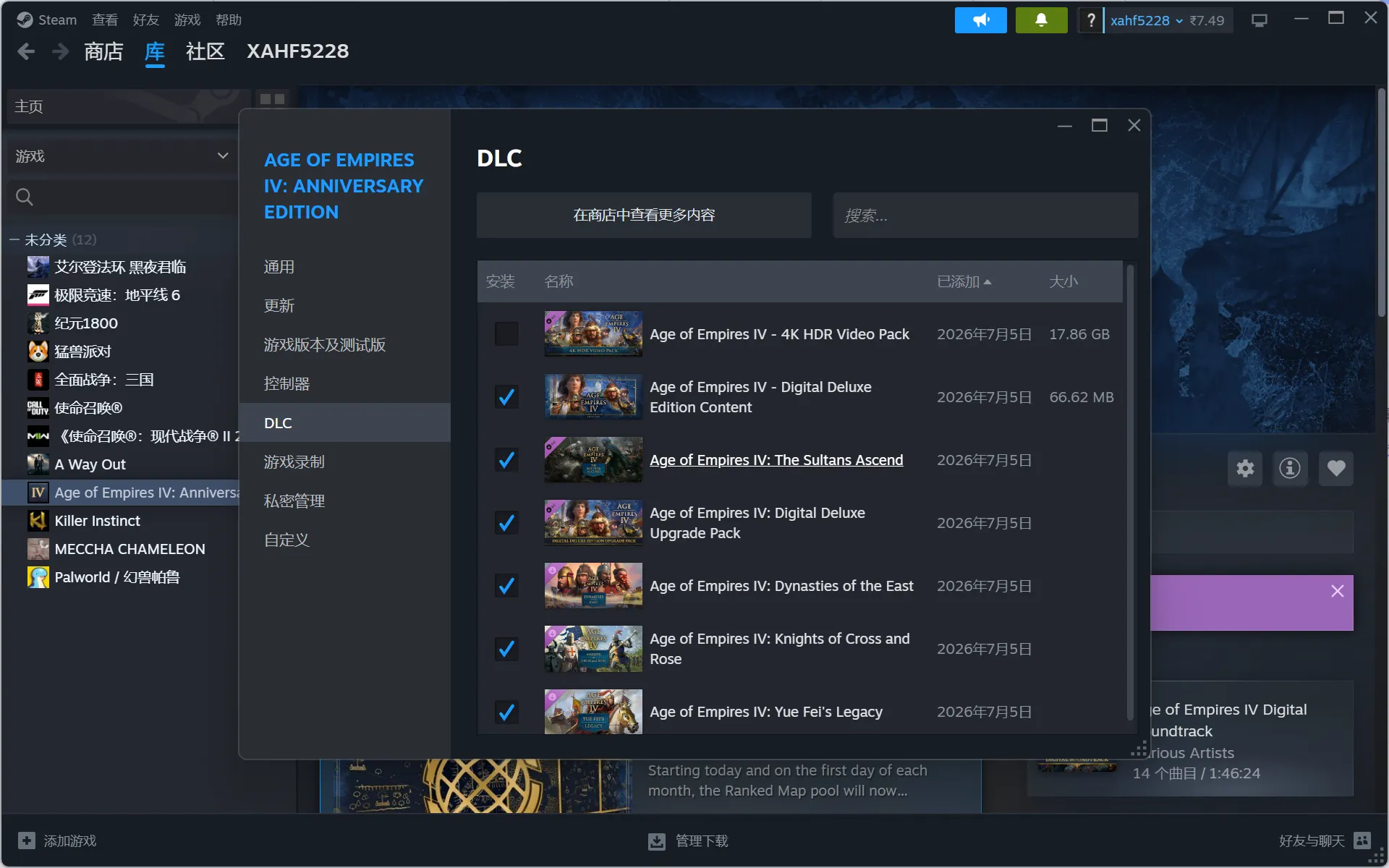This screenshot has width=1389, height=868.
Task: Click 添加游戏 at bottom left
Action: point(70,841)
